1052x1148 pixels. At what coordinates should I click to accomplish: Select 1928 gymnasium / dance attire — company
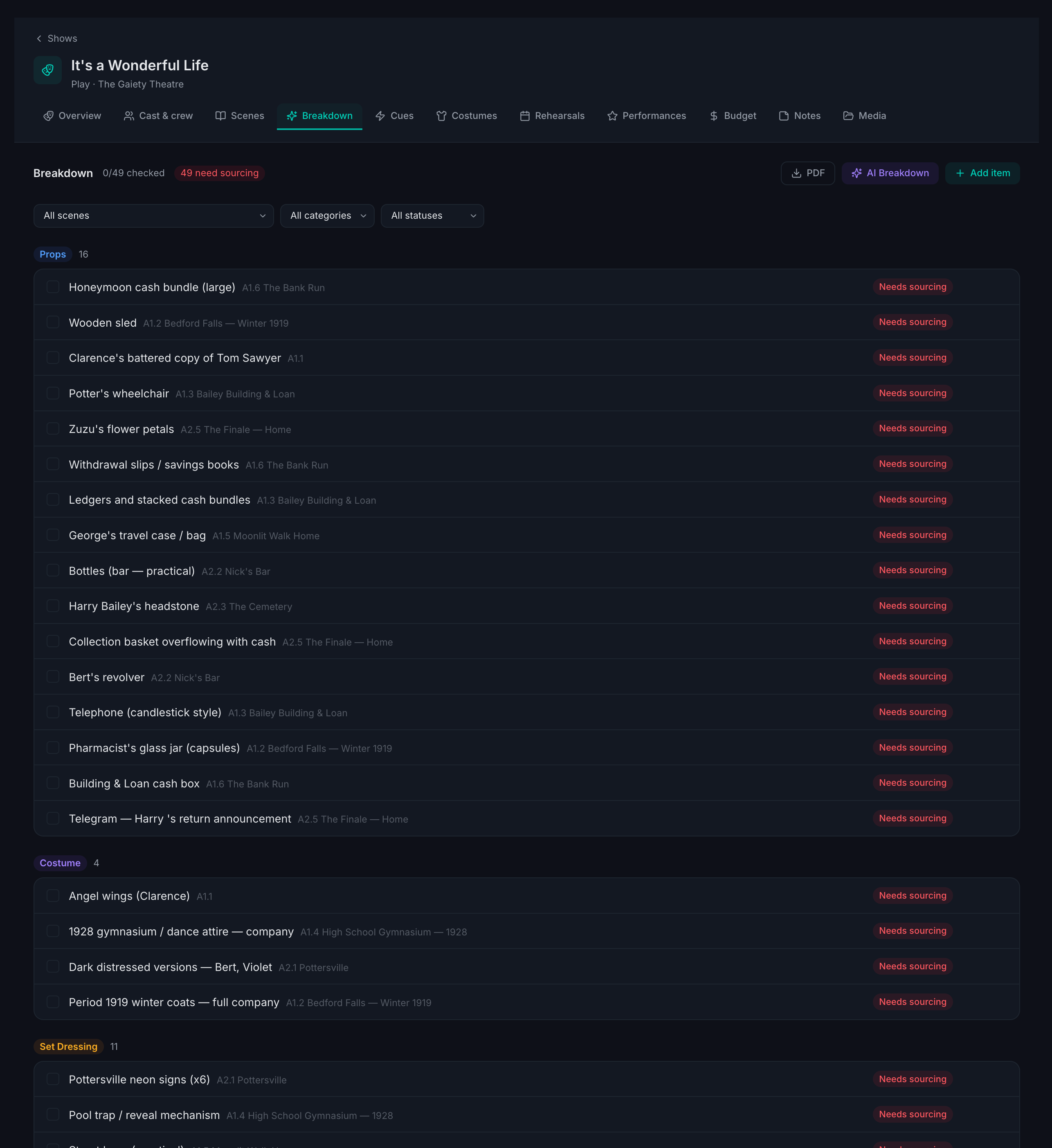(x=181, y=932)
